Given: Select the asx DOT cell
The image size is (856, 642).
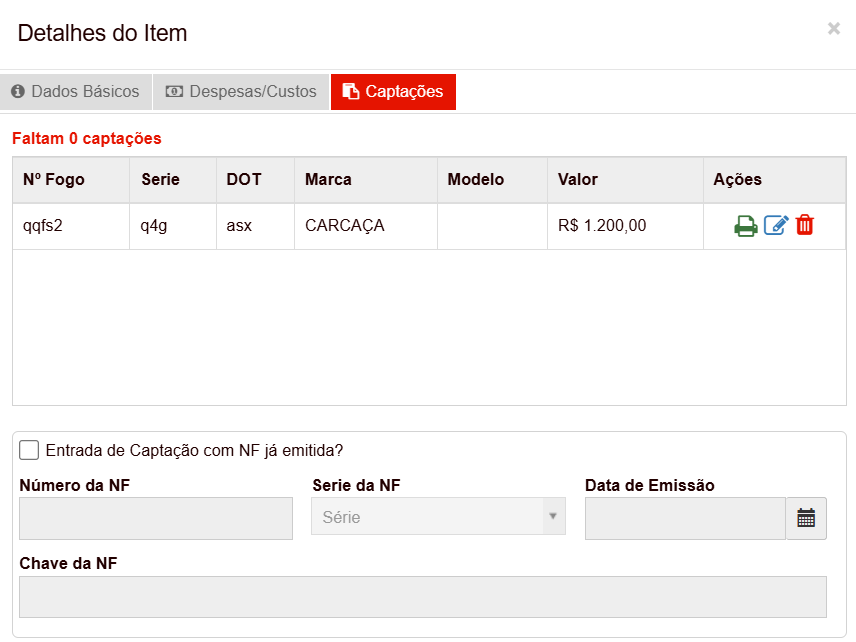Looking at the screenshot, I should pos(255,226).
